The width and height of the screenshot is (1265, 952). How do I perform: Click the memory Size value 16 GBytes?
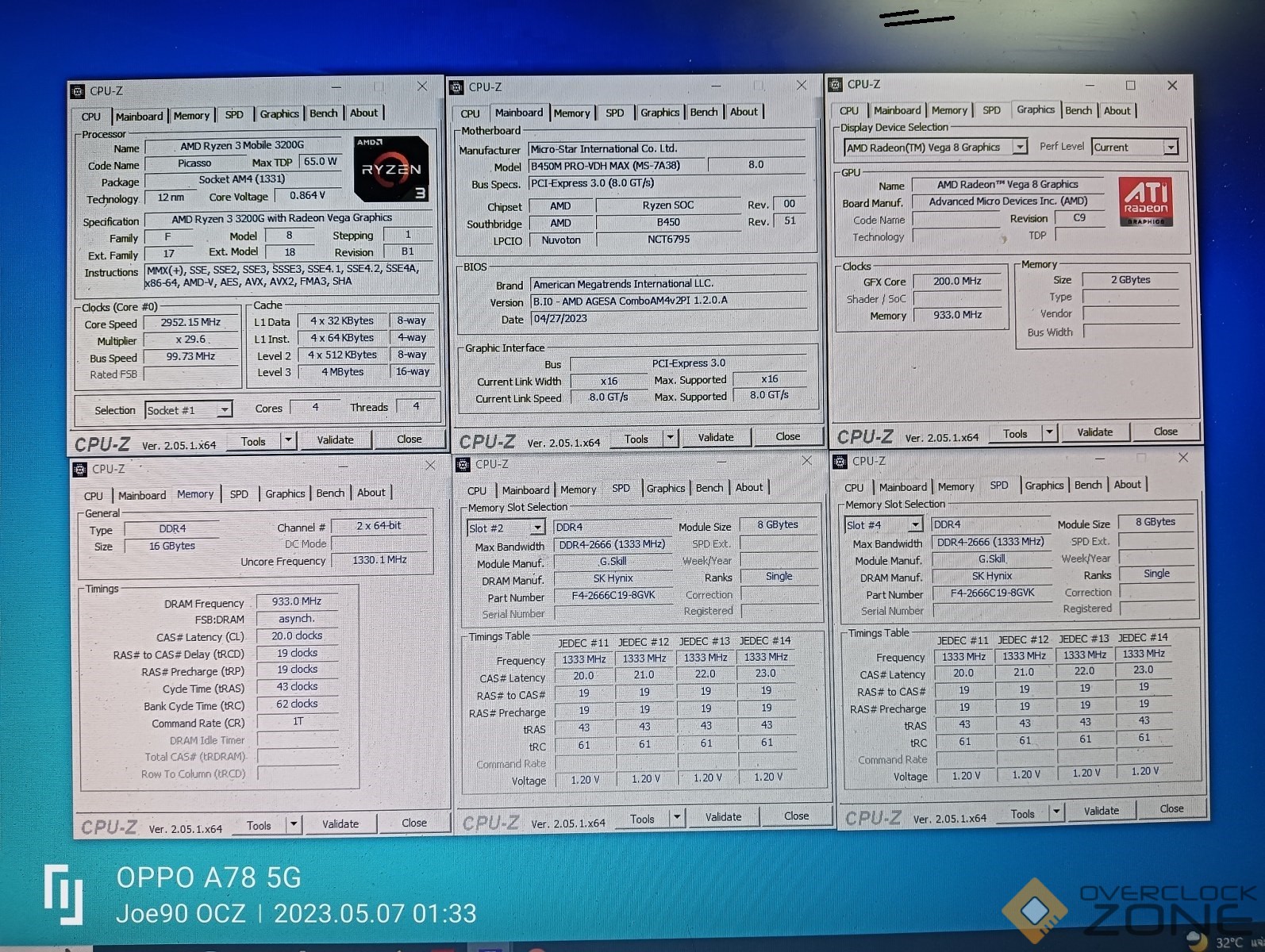tap(172, 546)
